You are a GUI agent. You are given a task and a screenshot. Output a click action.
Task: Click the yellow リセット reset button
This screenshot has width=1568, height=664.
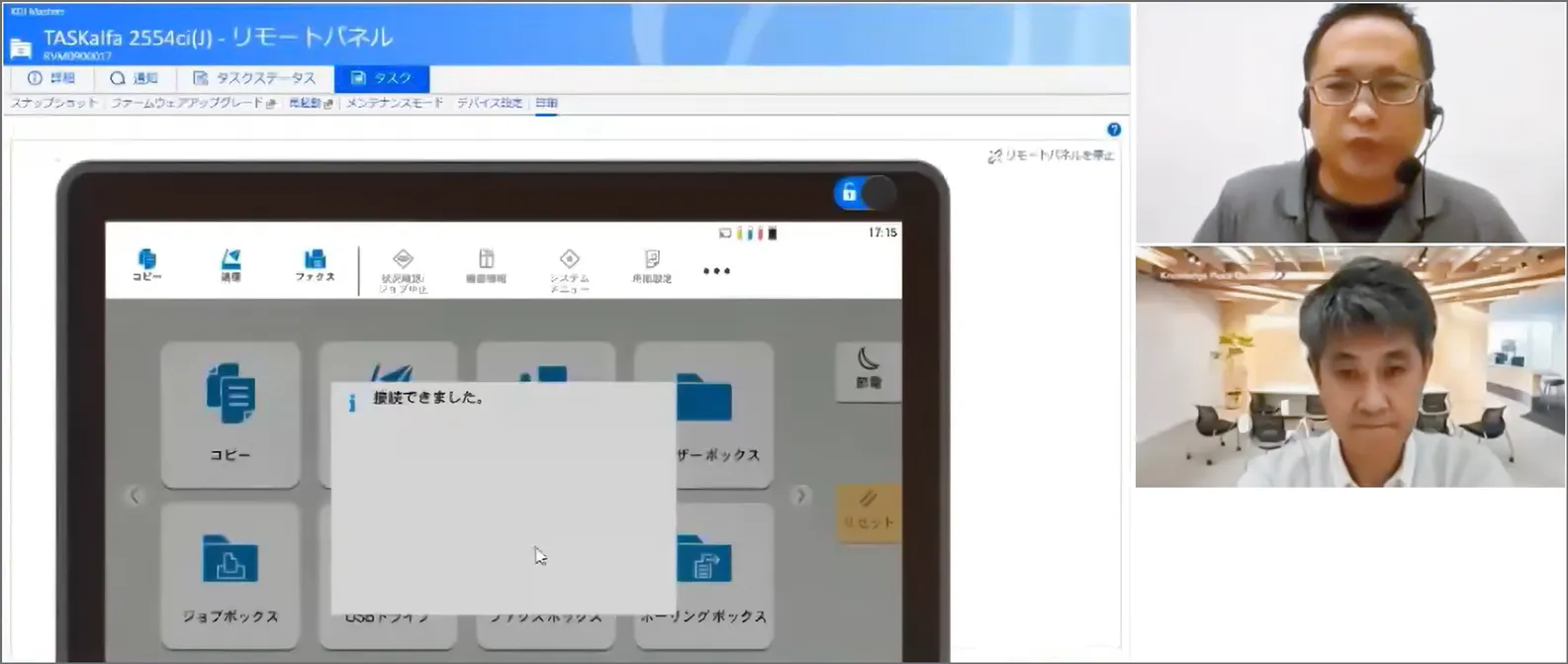pos(869,513)
